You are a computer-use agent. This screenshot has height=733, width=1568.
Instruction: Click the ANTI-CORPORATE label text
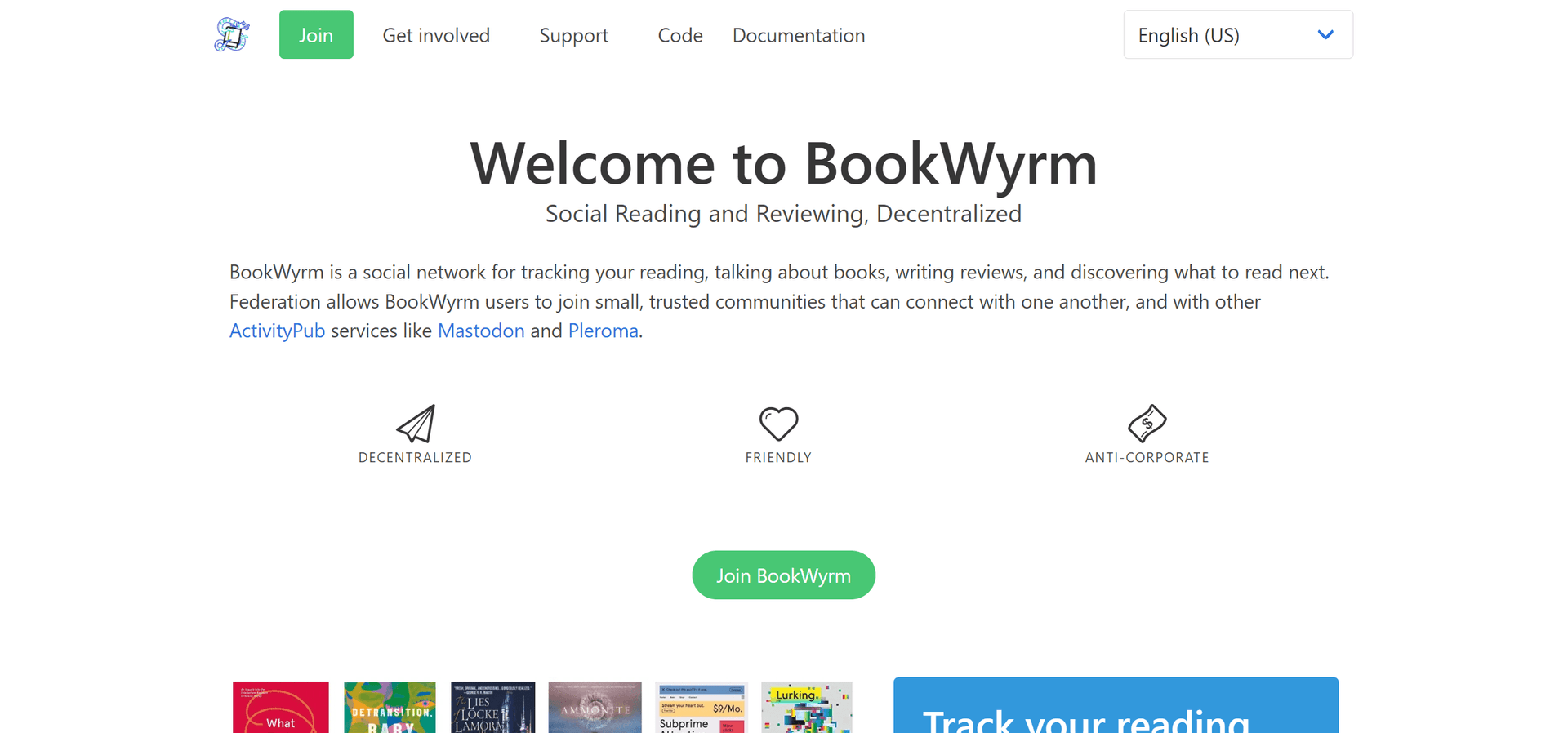pos(1147,458)
